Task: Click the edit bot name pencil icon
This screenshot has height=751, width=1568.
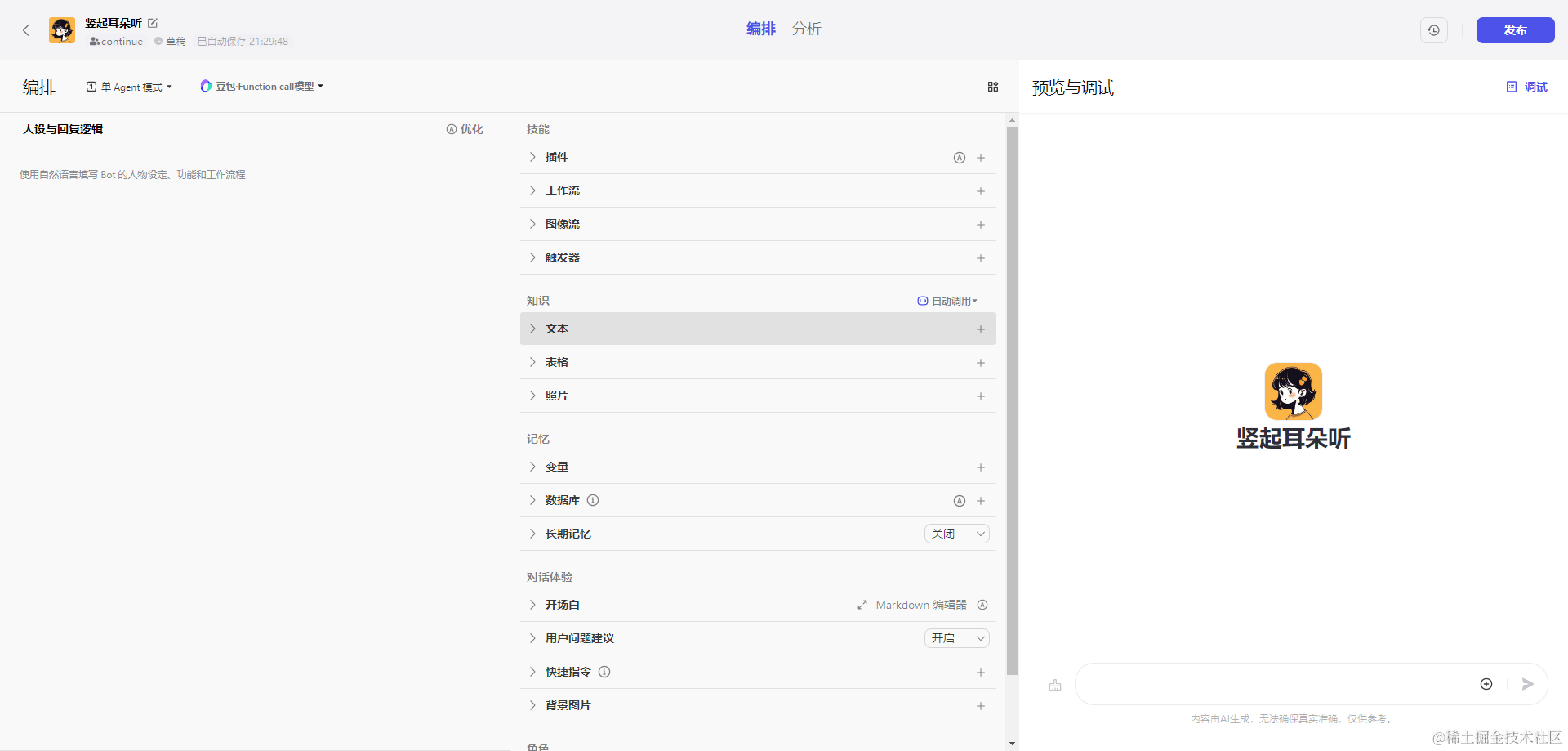Action: (153, 23)
